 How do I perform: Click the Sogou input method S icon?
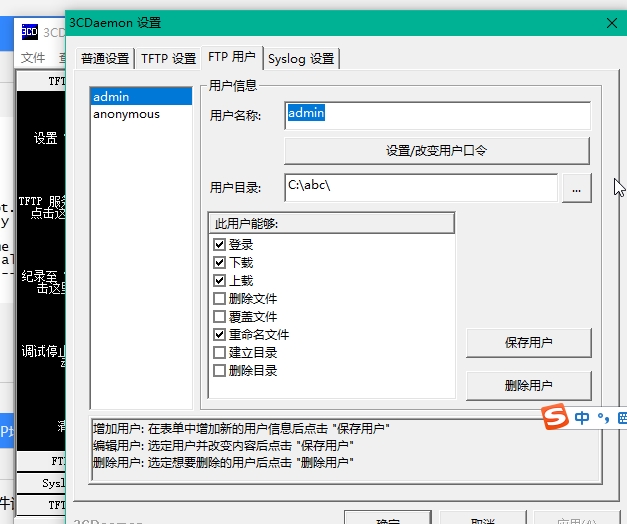point(555,416)
